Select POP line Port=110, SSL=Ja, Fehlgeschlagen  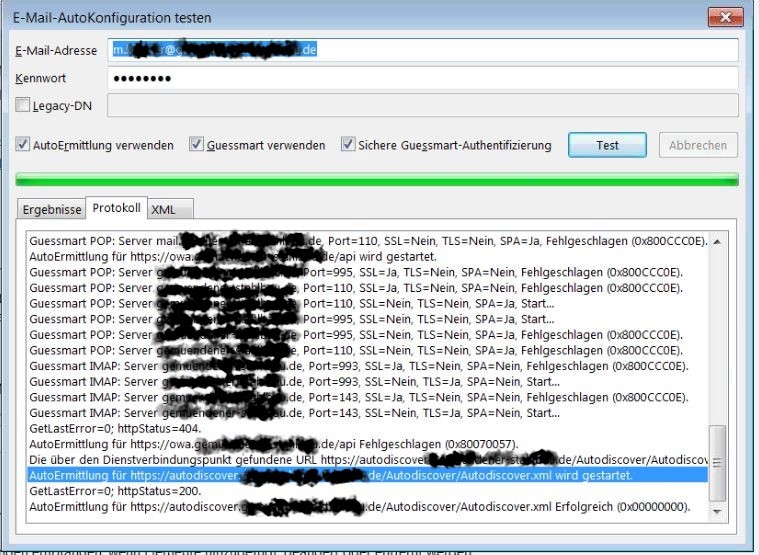tap(356, 288)
